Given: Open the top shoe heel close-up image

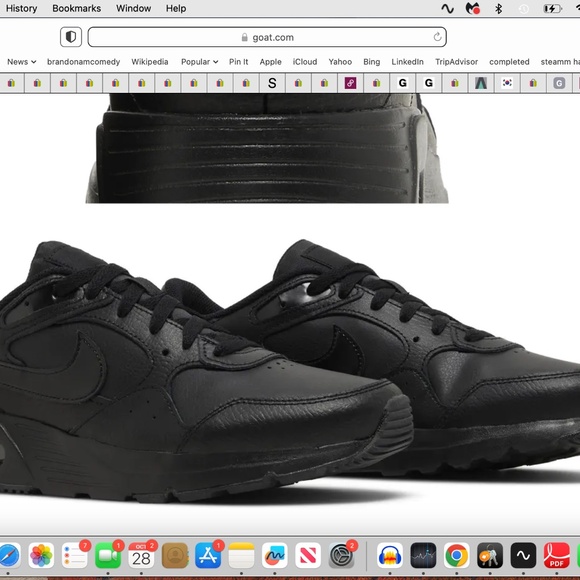Looking at the screenshot, I should coord(267,148).
